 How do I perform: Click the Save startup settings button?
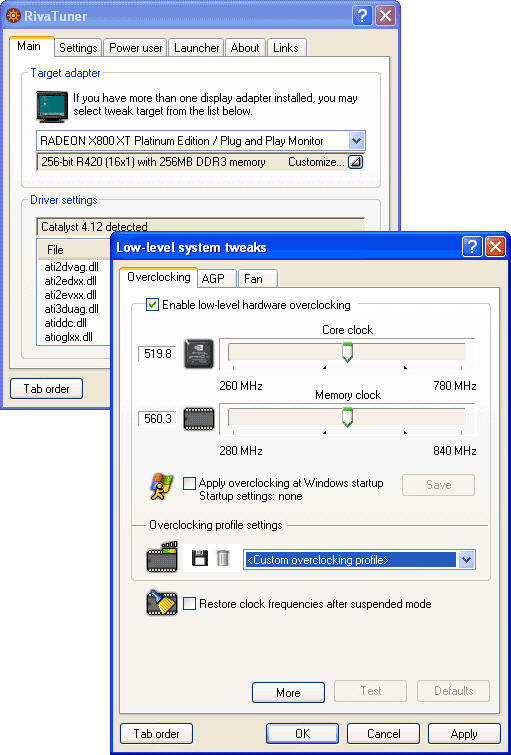438,485
